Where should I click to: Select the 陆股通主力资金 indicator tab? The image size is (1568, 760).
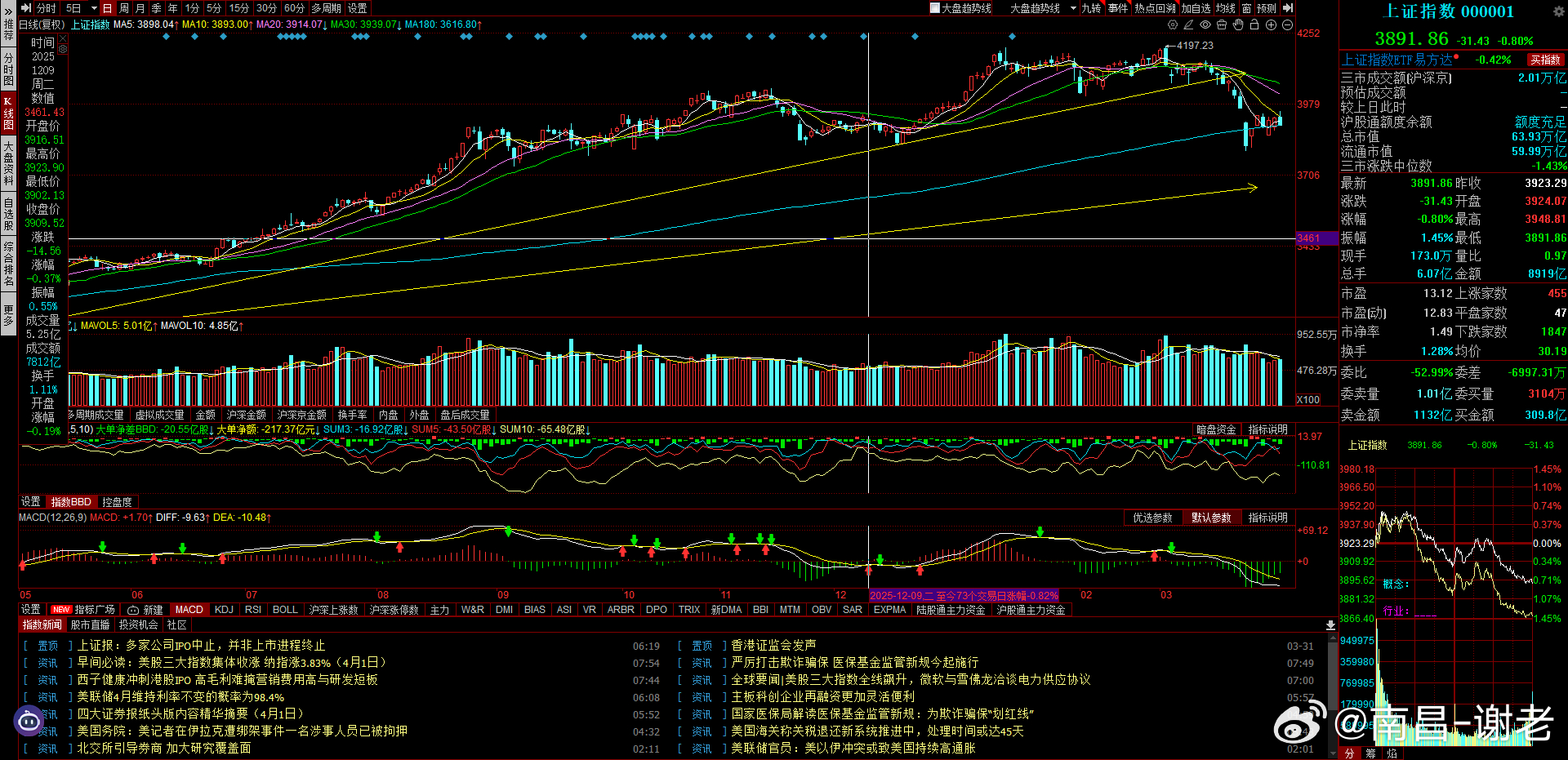(x=951, y=610)
